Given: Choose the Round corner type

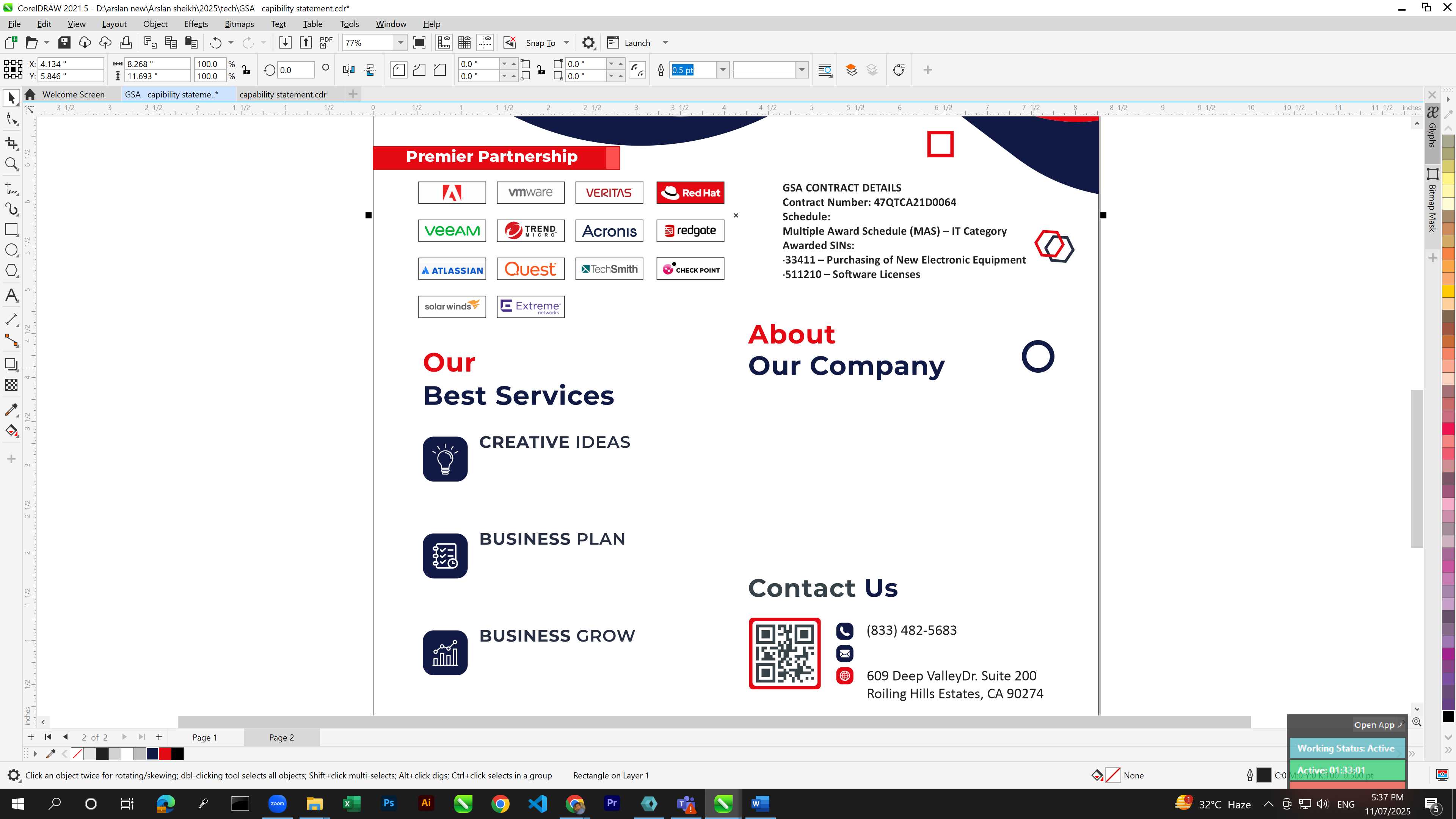Looking at the screenshot, I should click(399, 69).
